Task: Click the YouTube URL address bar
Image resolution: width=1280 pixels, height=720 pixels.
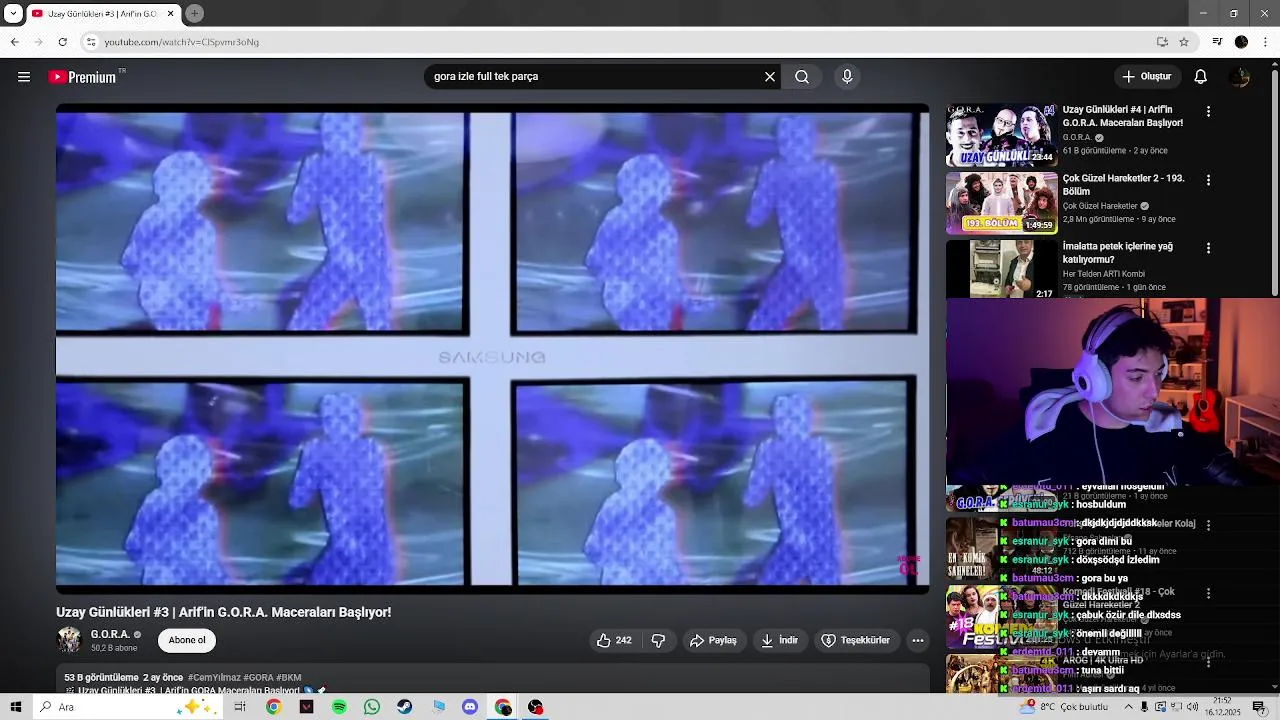Action: [x=620, y=42]
